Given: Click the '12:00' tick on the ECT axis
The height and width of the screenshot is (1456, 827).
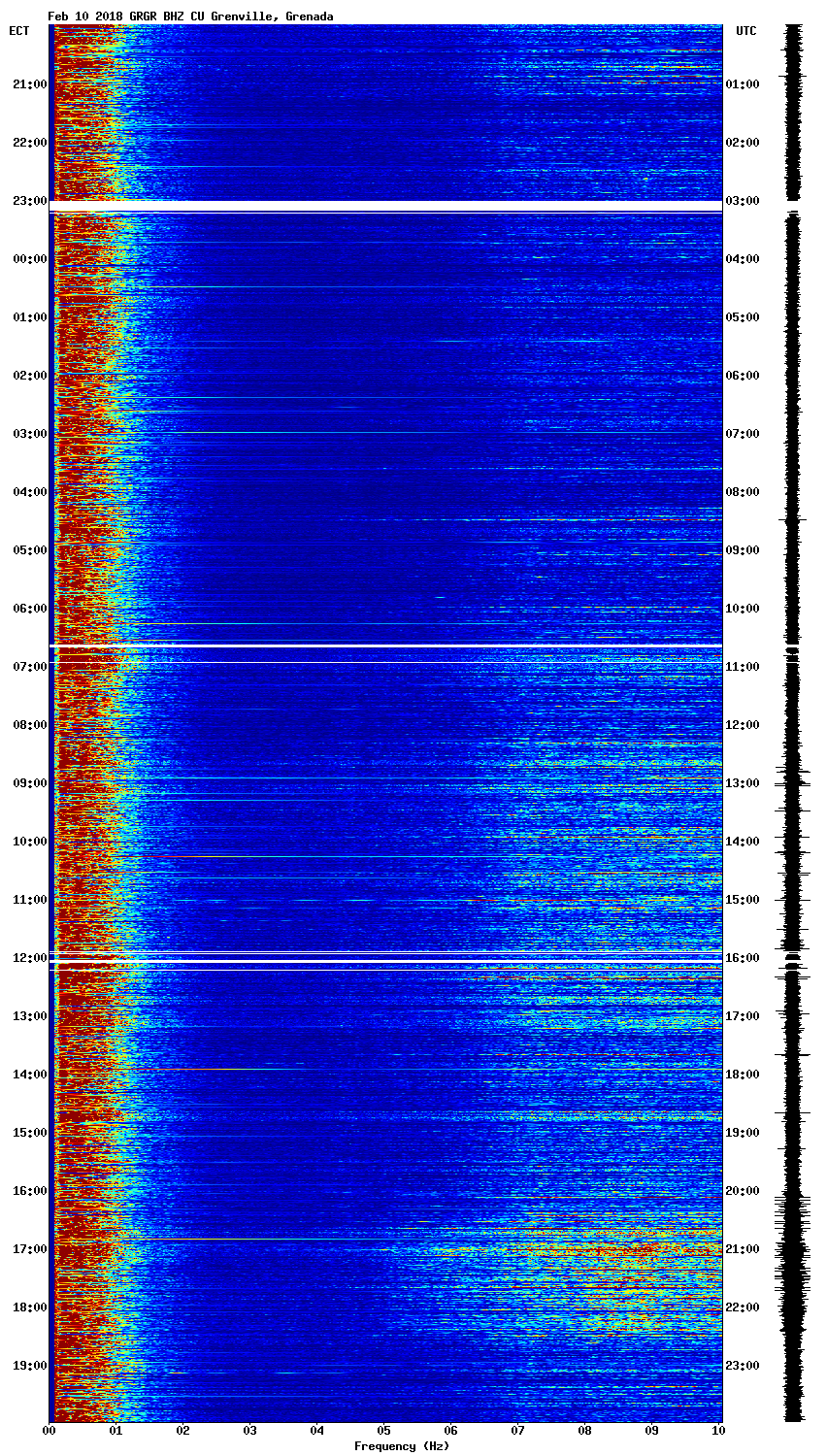Looking at the screenshot, I should tap(29, 958).
